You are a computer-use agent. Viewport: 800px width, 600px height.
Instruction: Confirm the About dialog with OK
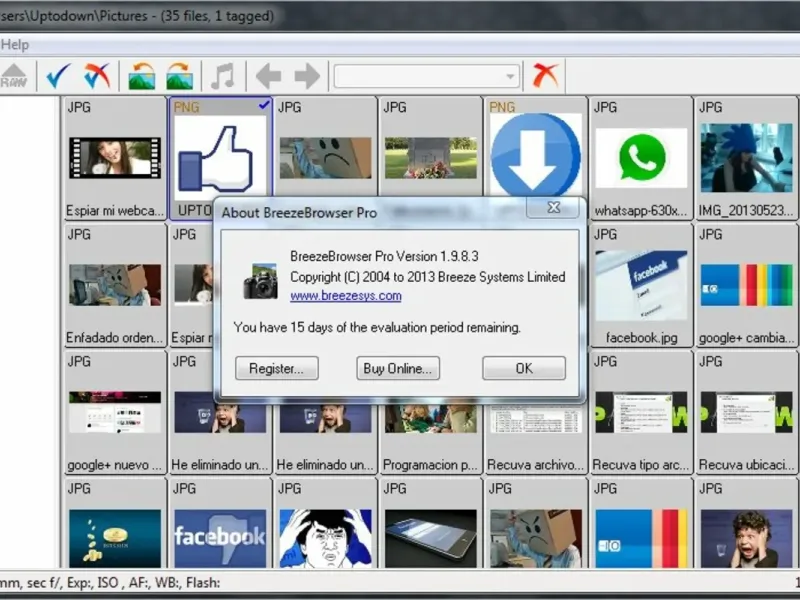(x=524, y=368)
